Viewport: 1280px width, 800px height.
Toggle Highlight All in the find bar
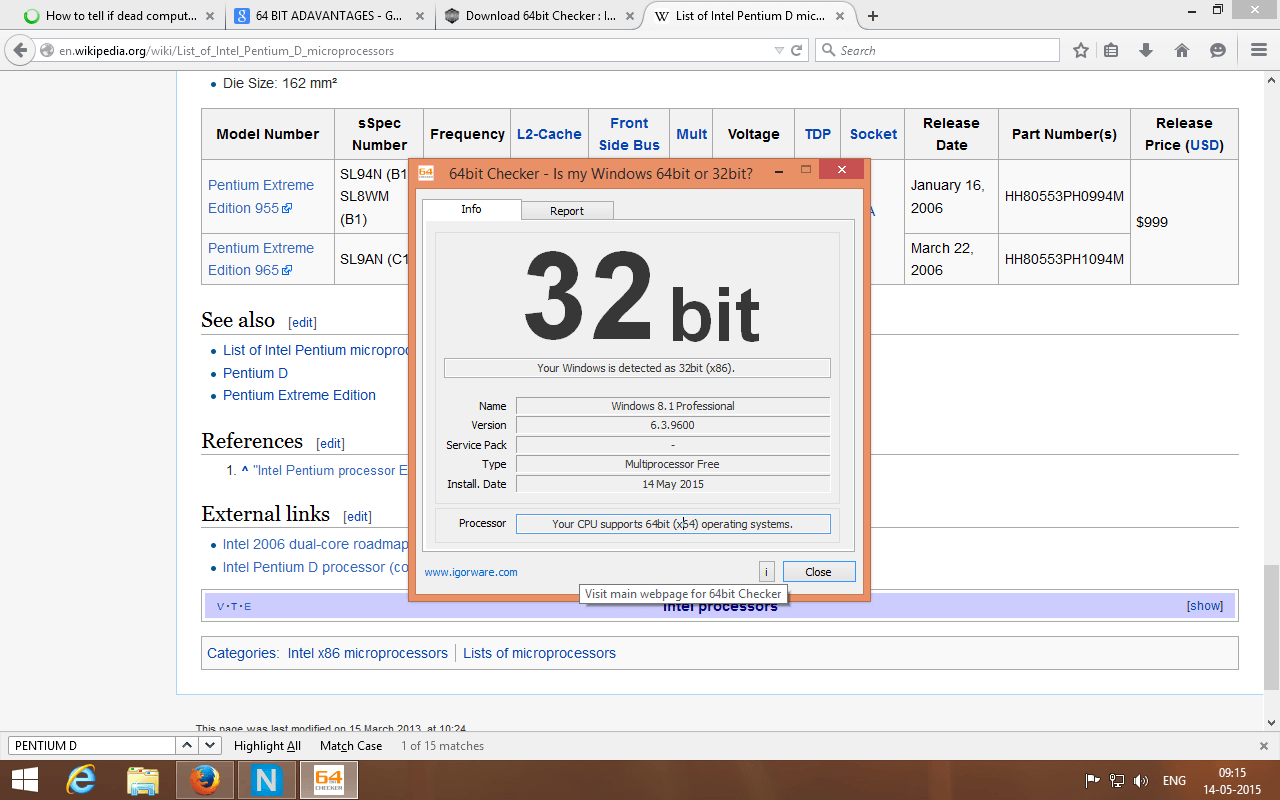267,746
